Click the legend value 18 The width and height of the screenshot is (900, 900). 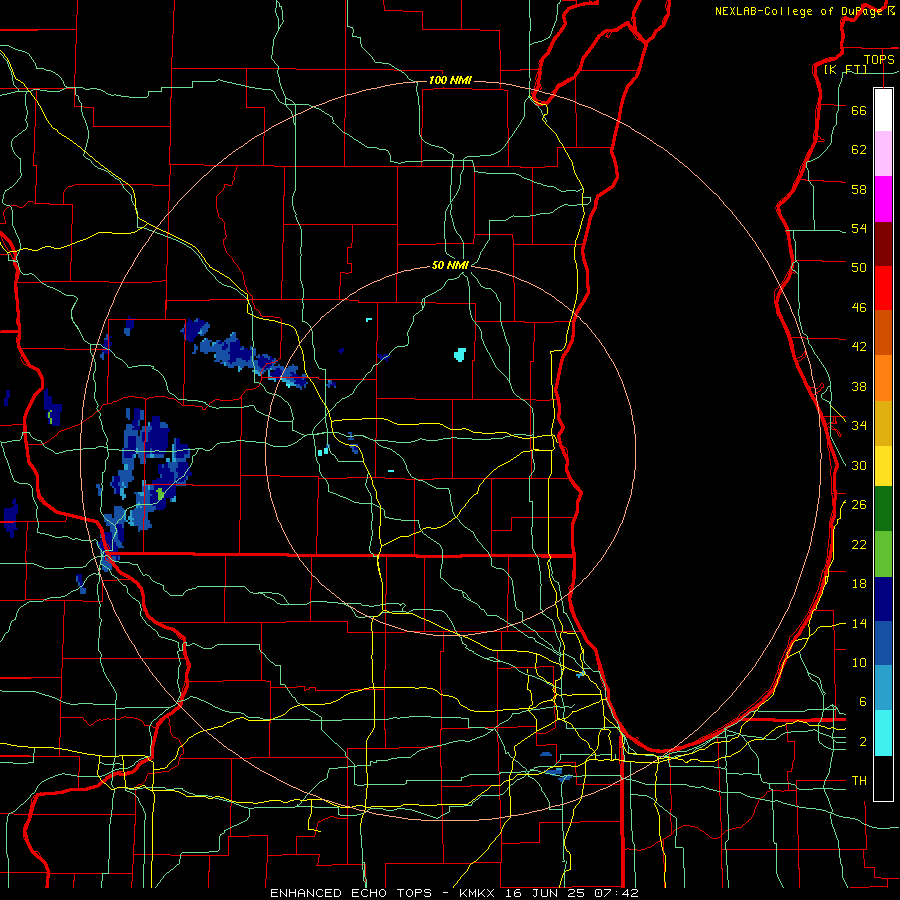[859, 584]
